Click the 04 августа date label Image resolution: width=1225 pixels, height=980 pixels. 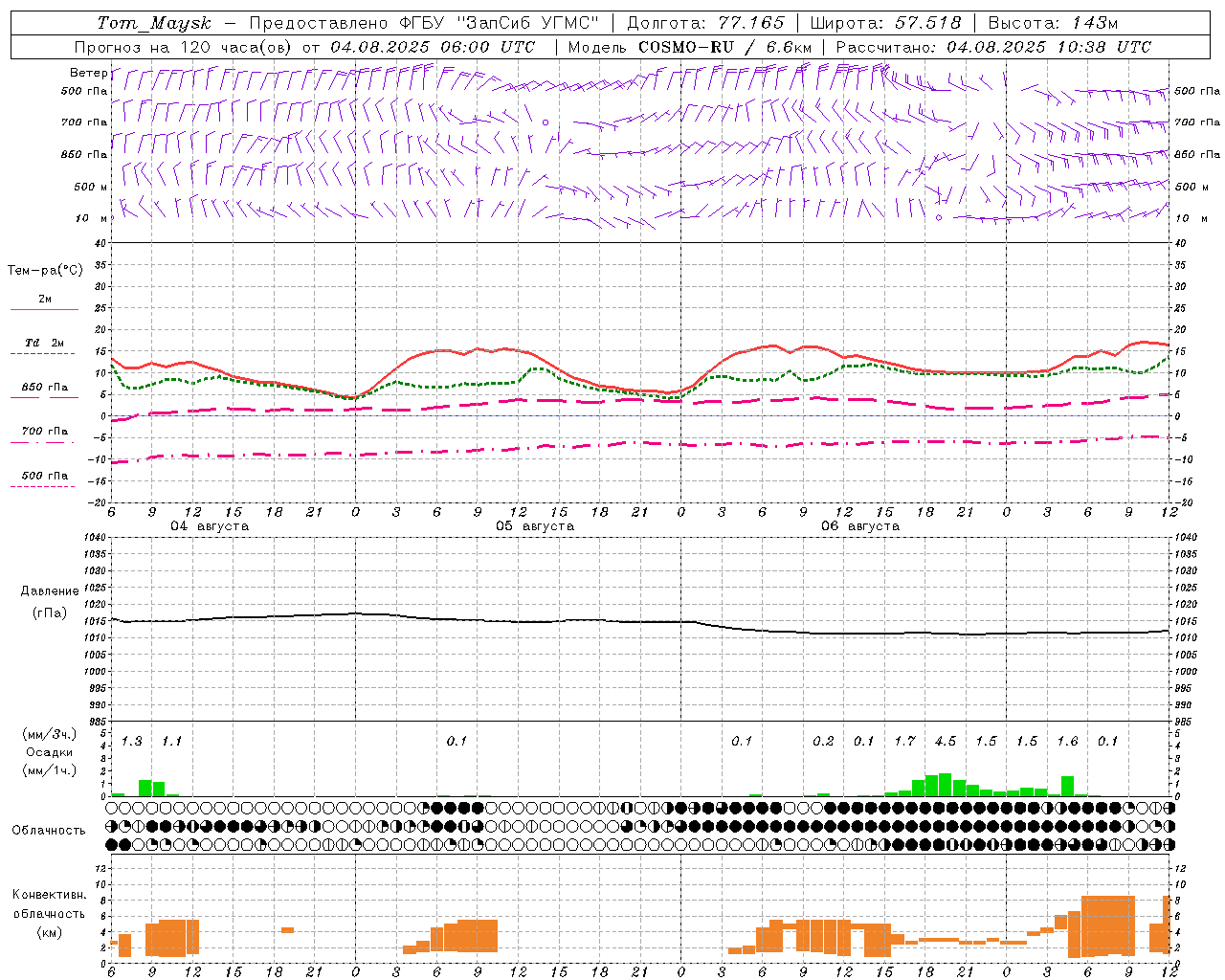coord(210,526)
